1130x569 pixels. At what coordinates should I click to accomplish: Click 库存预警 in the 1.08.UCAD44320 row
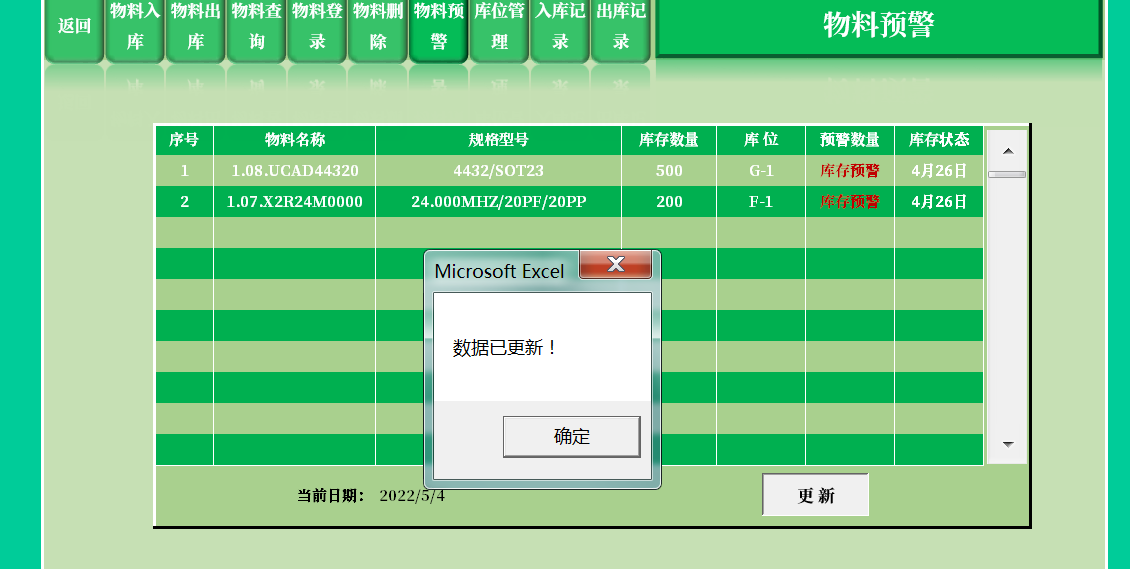click(850, 171)
